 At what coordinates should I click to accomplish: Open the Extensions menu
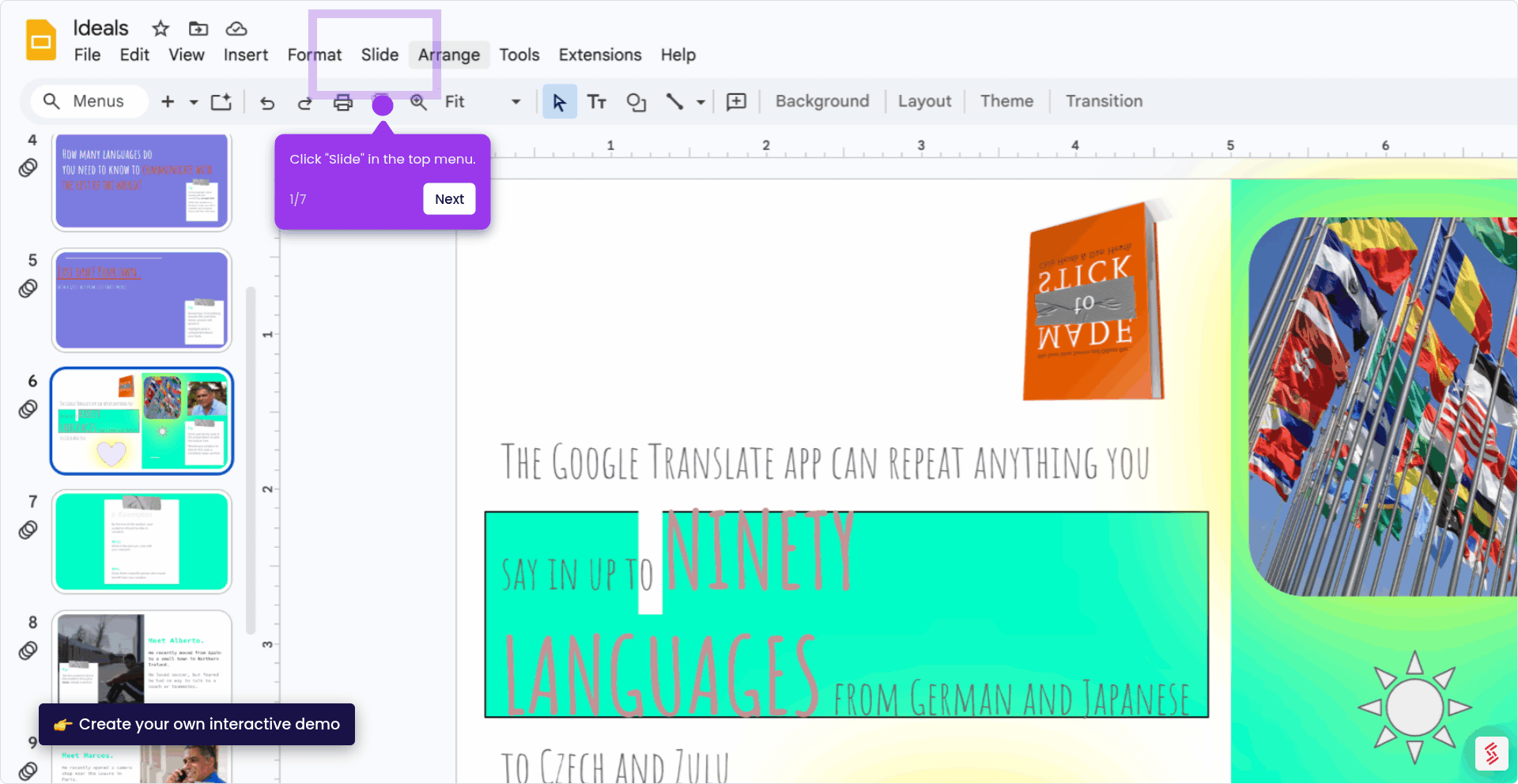(600, 55)
